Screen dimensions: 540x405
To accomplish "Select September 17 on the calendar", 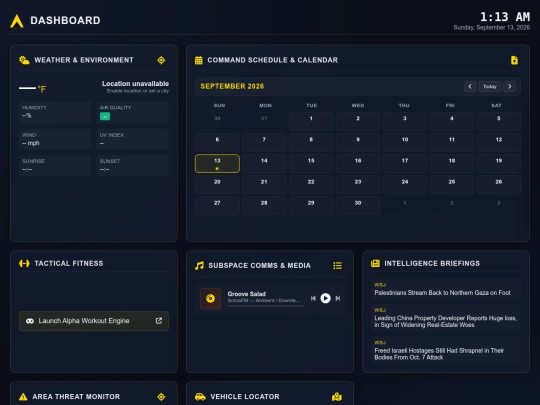I will point(405,164).
